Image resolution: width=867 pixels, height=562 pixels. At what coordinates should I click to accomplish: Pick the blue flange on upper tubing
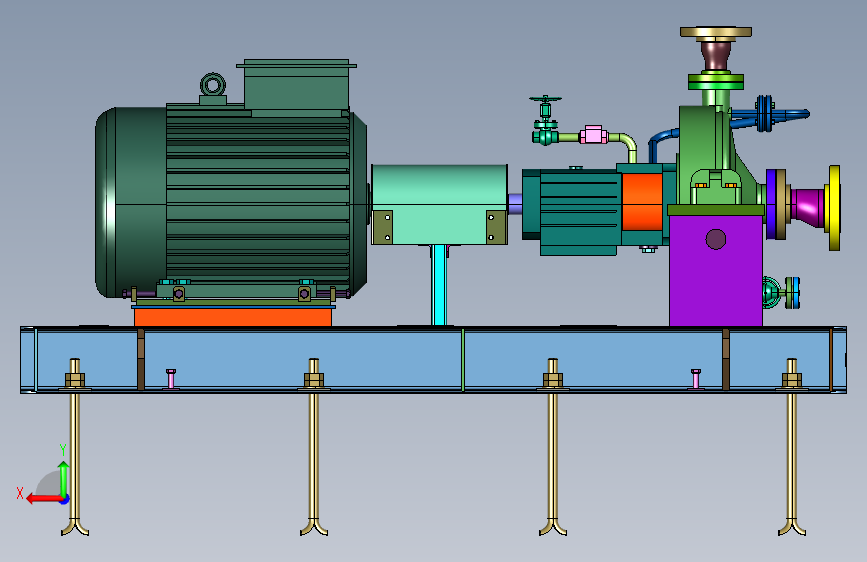(765, 113)
